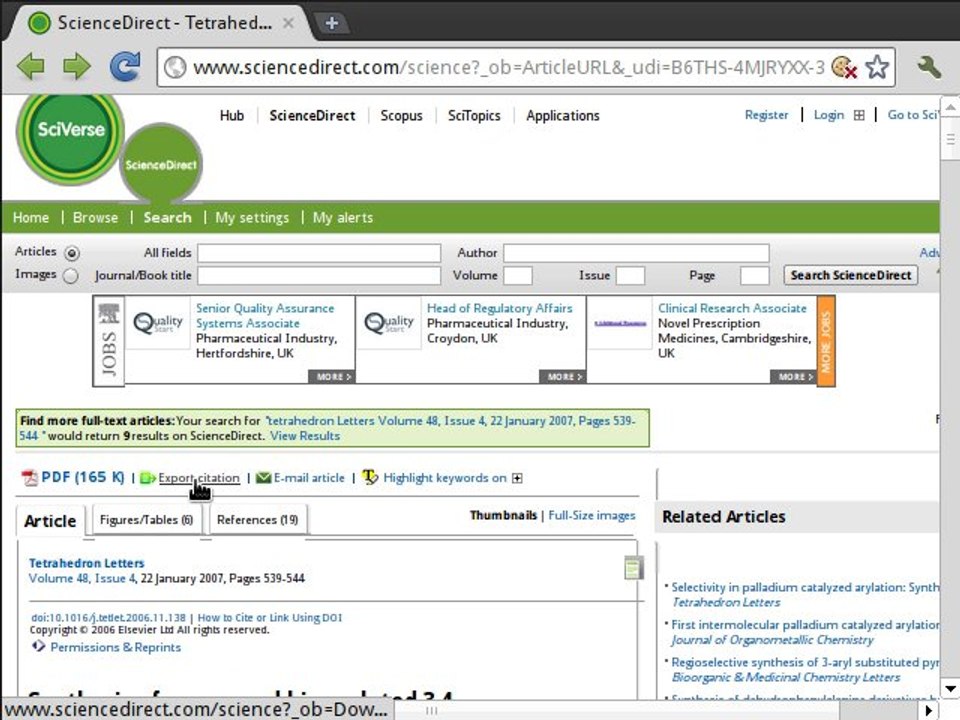This screenshot has height=720, width=960.
Task: Click the JOBS banner label icon
Action: tap(109, 341)
